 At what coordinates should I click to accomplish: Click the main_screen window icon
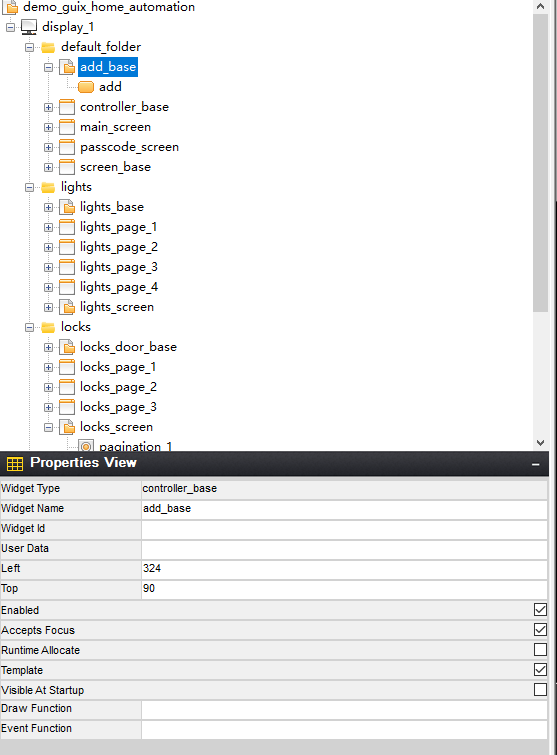pyautogui.click(x=67, y=127)
